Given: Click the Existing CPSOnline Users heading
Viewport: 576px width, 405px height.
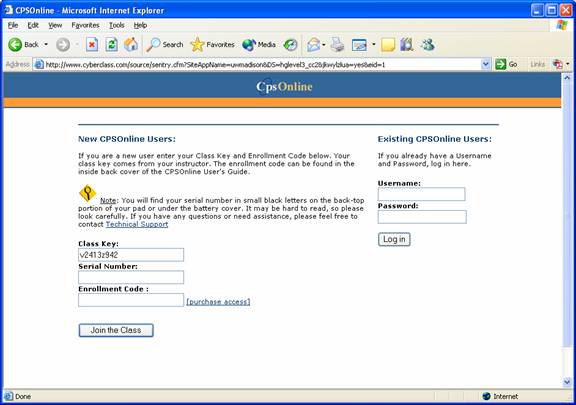Looking at the screenshot, I should 435,139.
